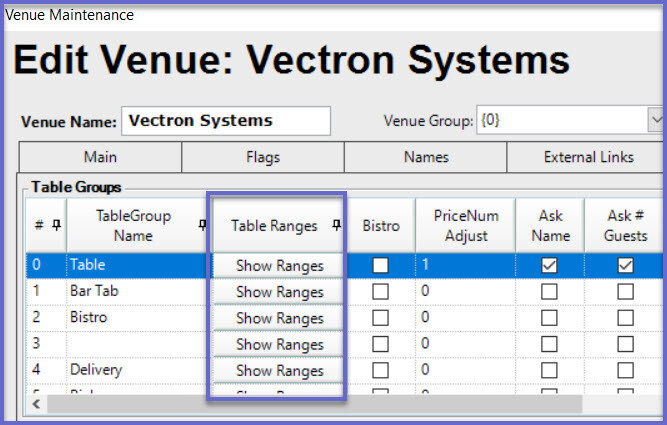Click PriceNum Adjust value '0' in Delivery row
This screenshot has width=667, height=425.
466,370
